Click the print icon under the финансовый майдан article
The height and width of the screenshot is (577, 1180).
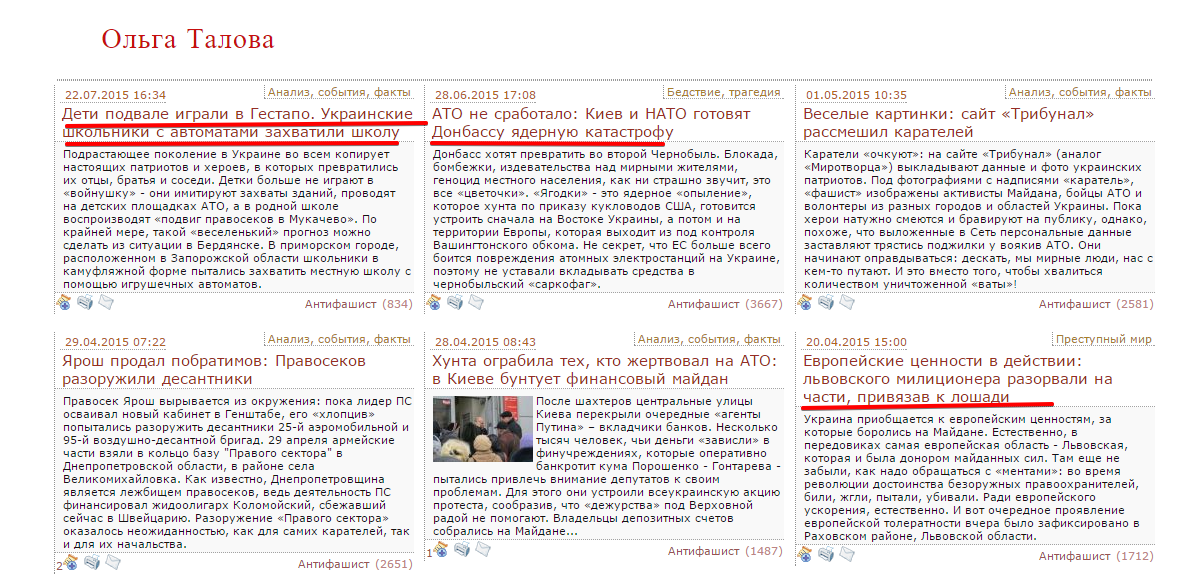463,549
